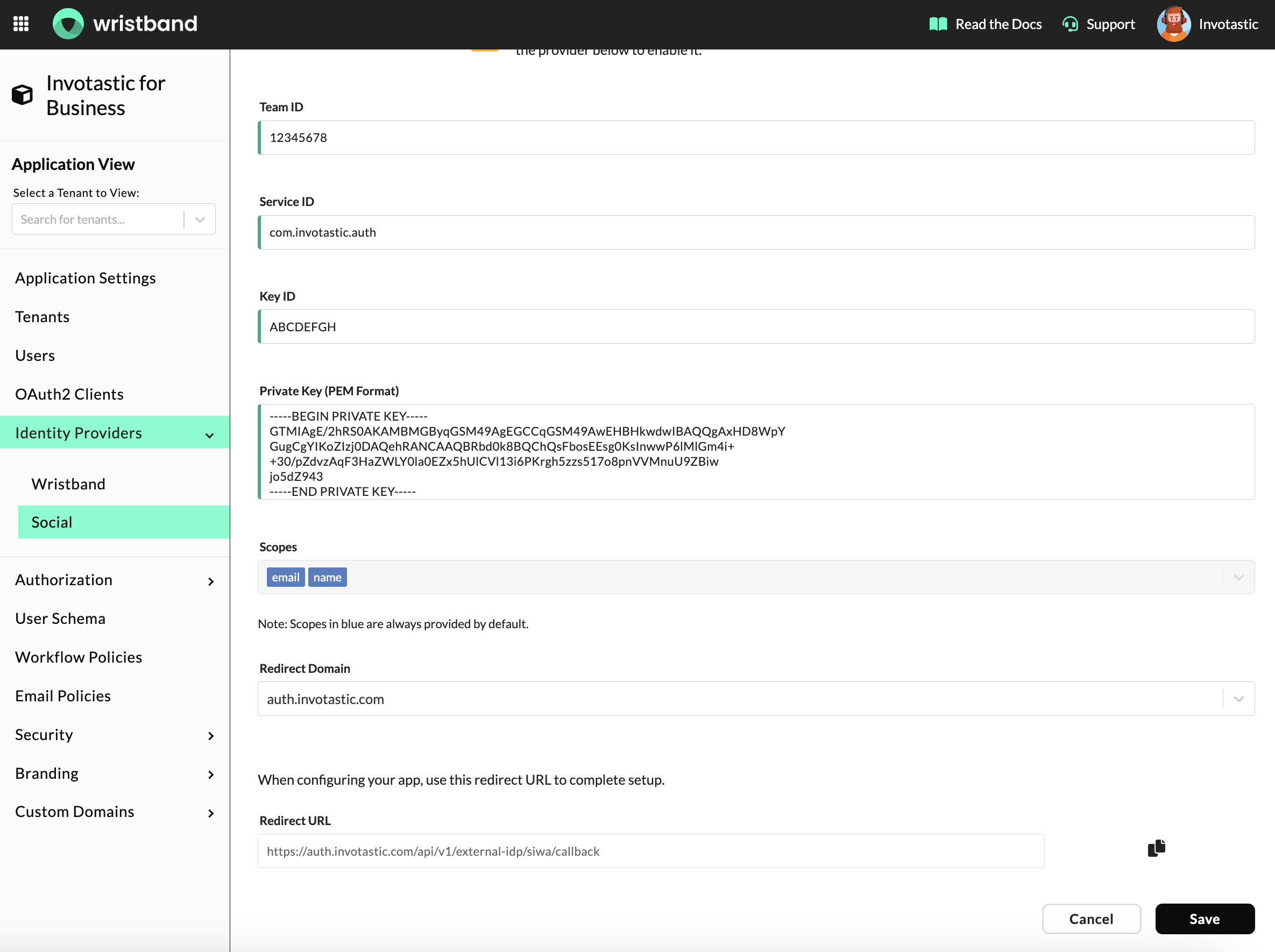Screen dimensions: 1275x952
Task: Collapse the Identity Providers chevron
Action: click(210, 436)
